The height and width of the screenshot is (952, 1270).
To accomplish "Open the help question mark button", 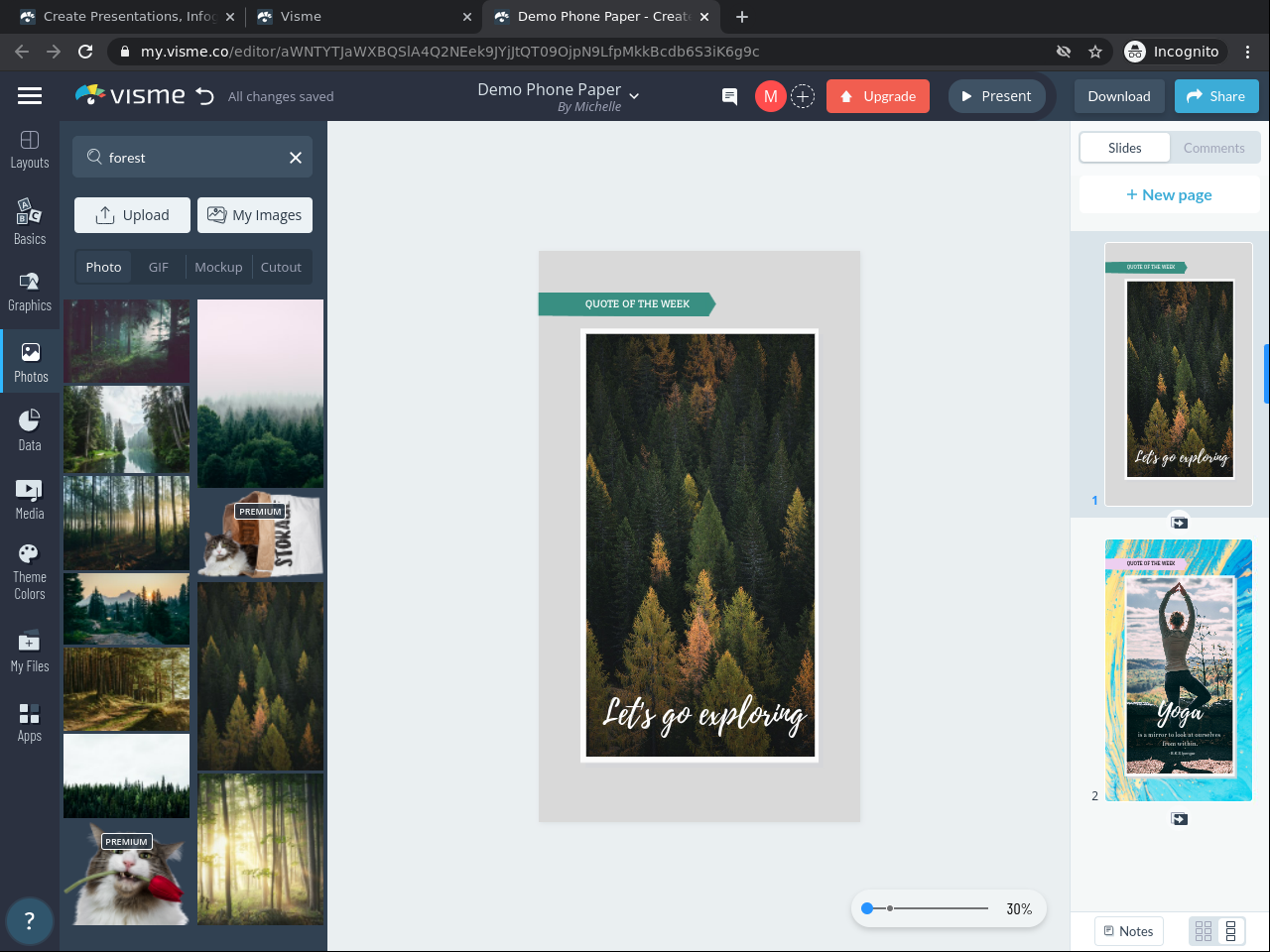I will click(29, 921).
